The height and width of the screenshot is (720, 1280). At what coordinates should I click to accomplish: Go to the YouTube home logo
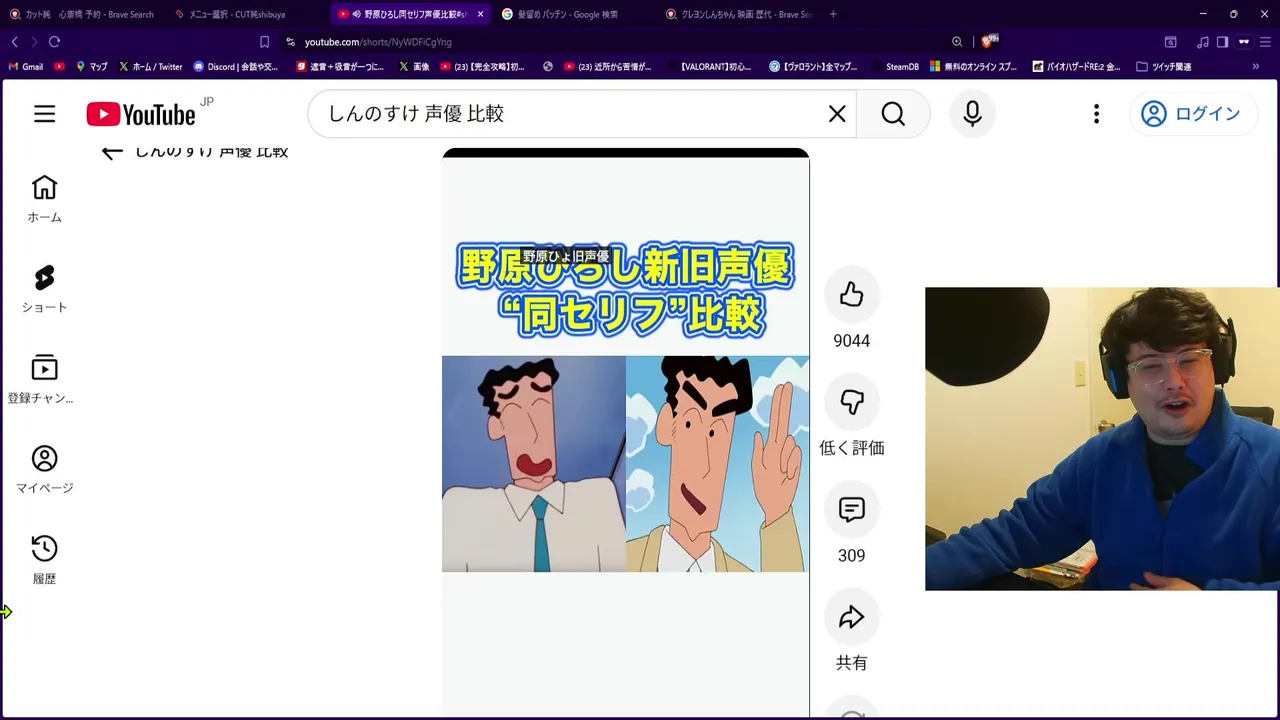141,114
